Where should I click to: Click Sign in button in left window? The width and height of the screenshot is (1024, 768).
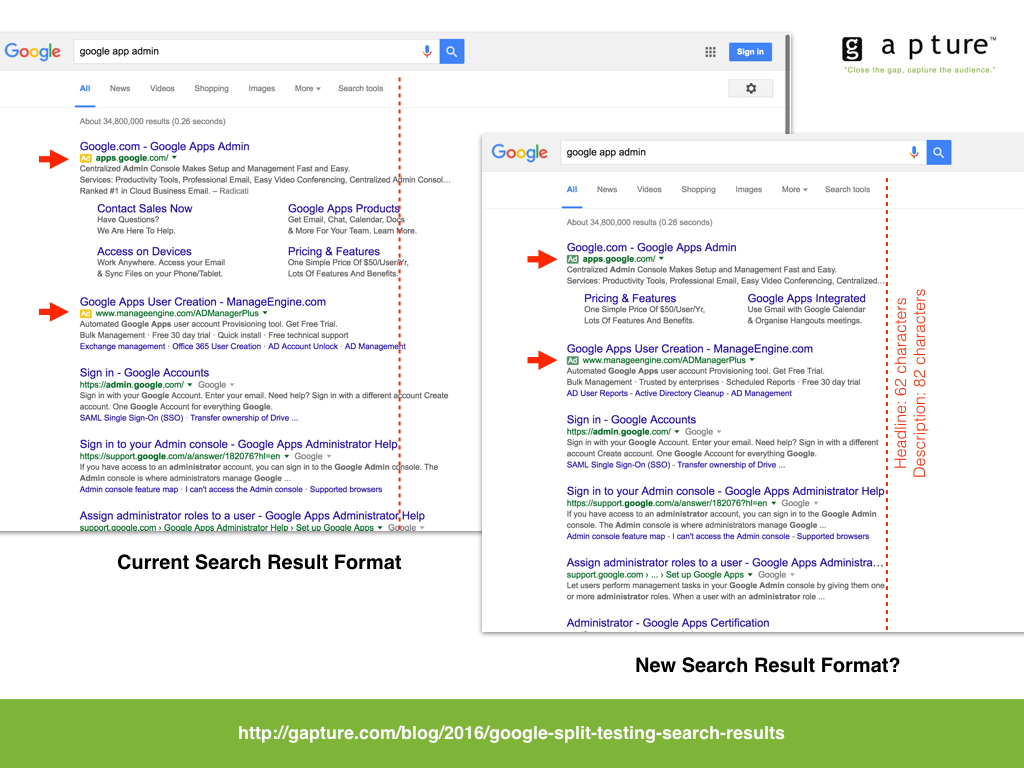tap(750, 52)
